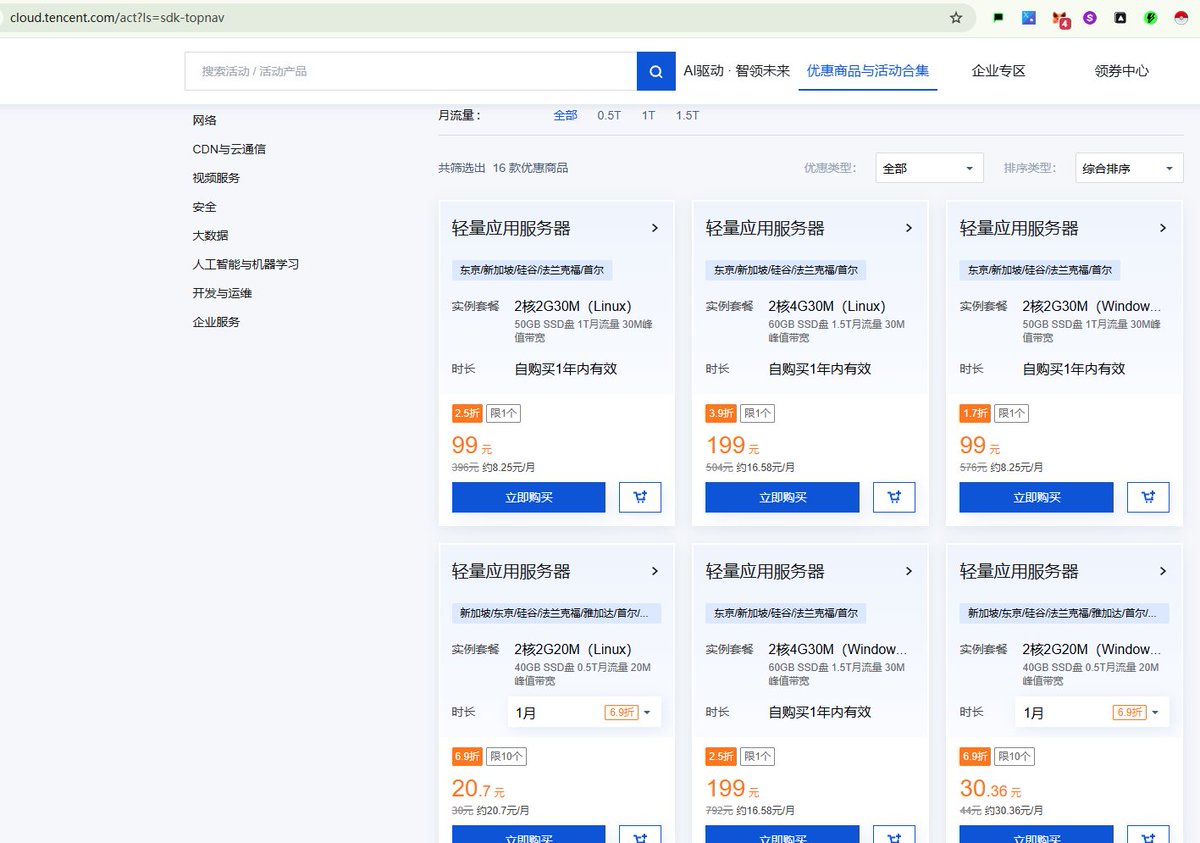Click the 共筛选出 16 款优惠商品 text

(503, 168)
